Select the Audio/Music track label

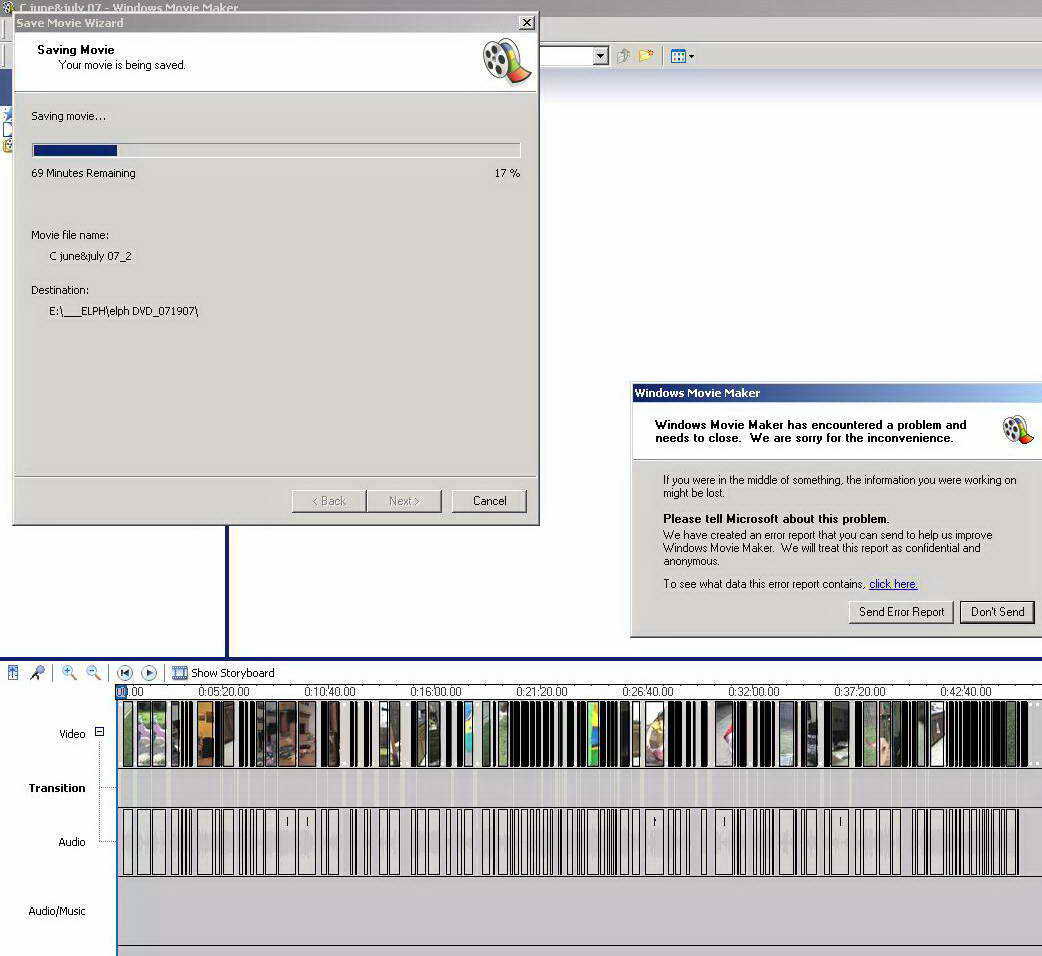57,911
